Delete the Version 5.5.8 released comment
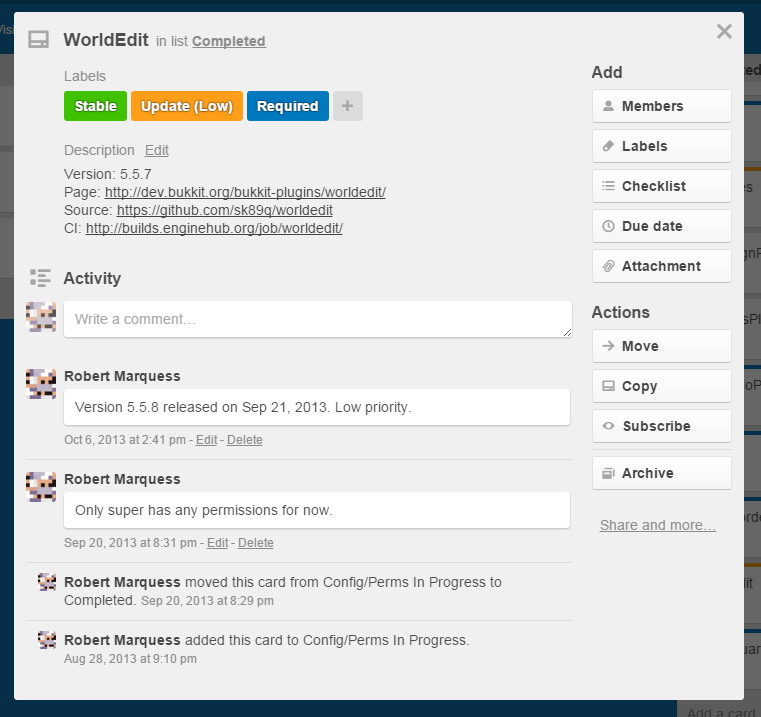 [244, 440]
